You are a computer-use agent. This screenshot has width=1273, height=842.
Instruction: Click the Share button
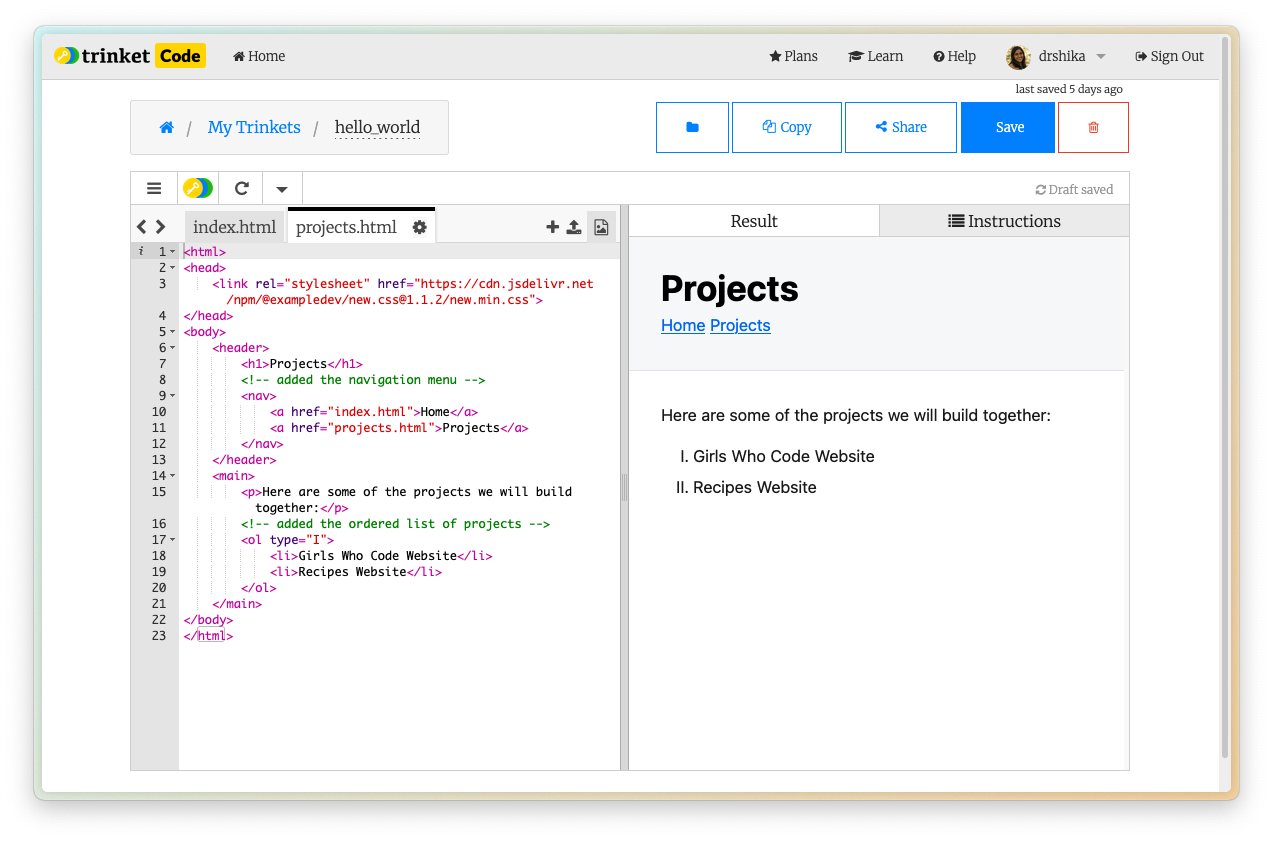900,127
